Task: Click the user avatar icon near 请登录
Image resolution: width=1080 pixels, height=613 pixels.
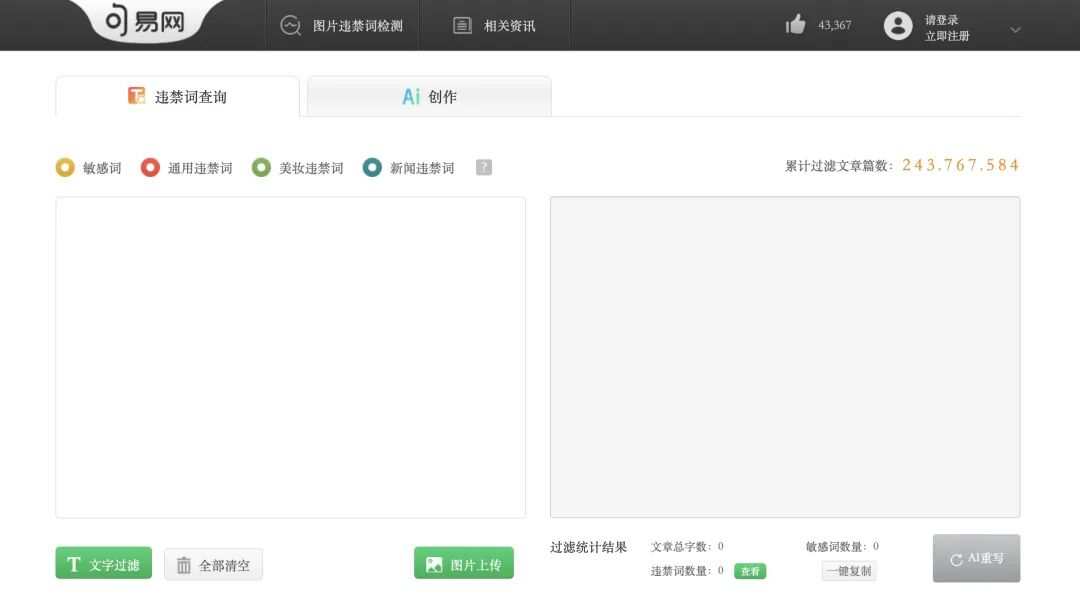Action: click(897, 26)
